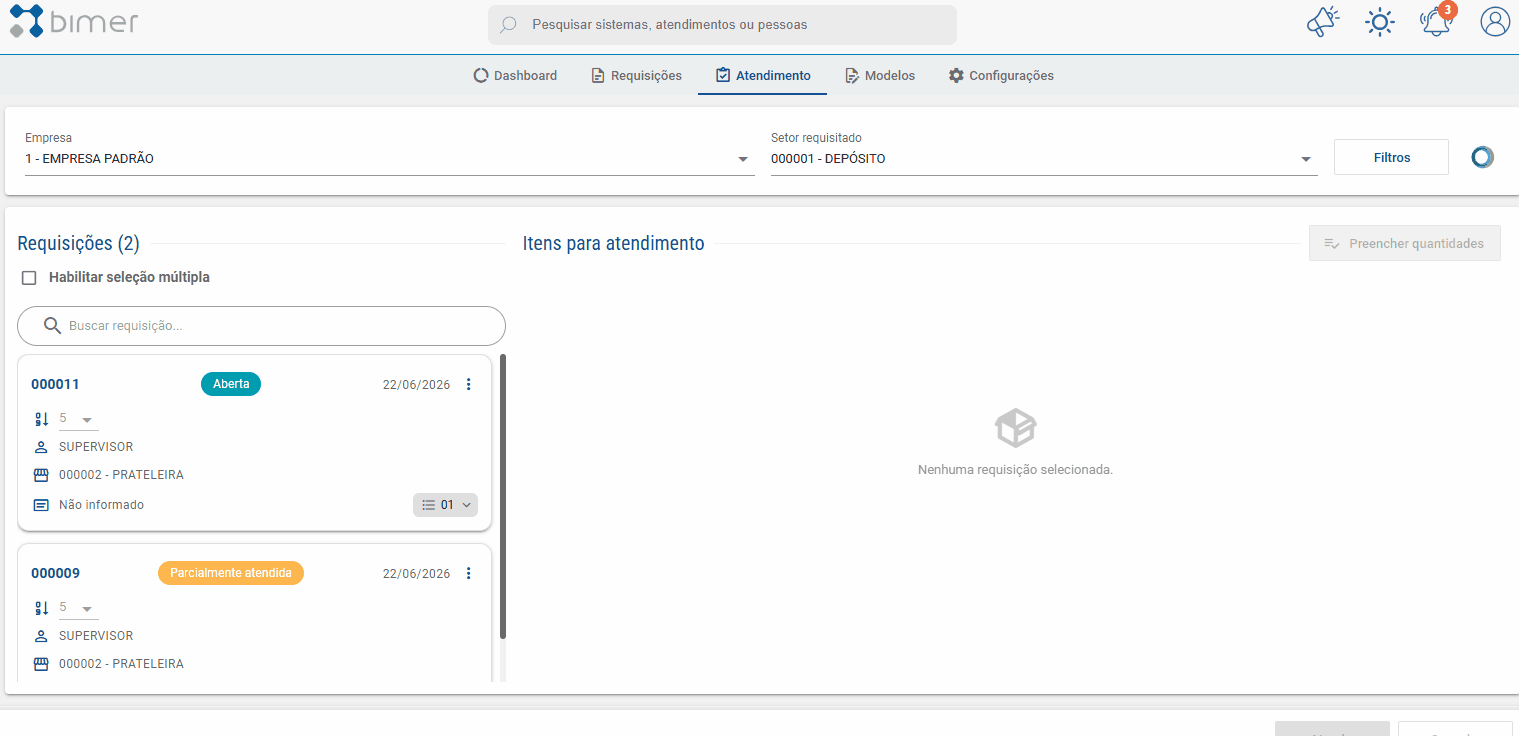
Task: Click the magnifier icon in Buscar requisição field
Action: (53, 326)
